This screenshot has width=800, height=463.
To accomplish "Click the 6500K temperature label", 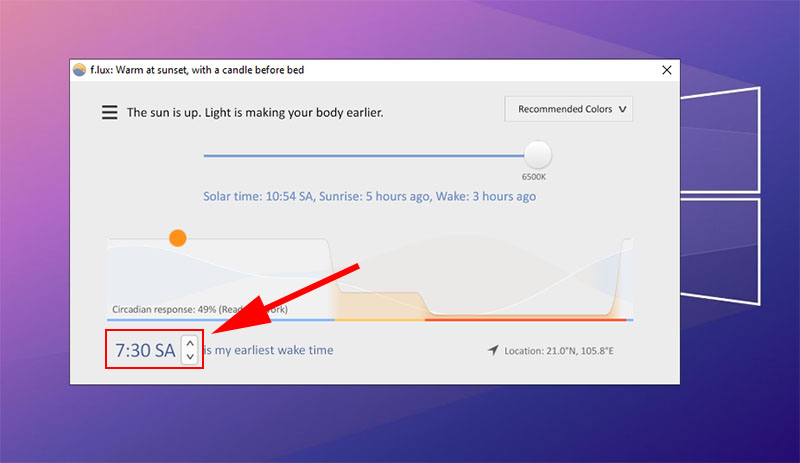I will point(534,177).
